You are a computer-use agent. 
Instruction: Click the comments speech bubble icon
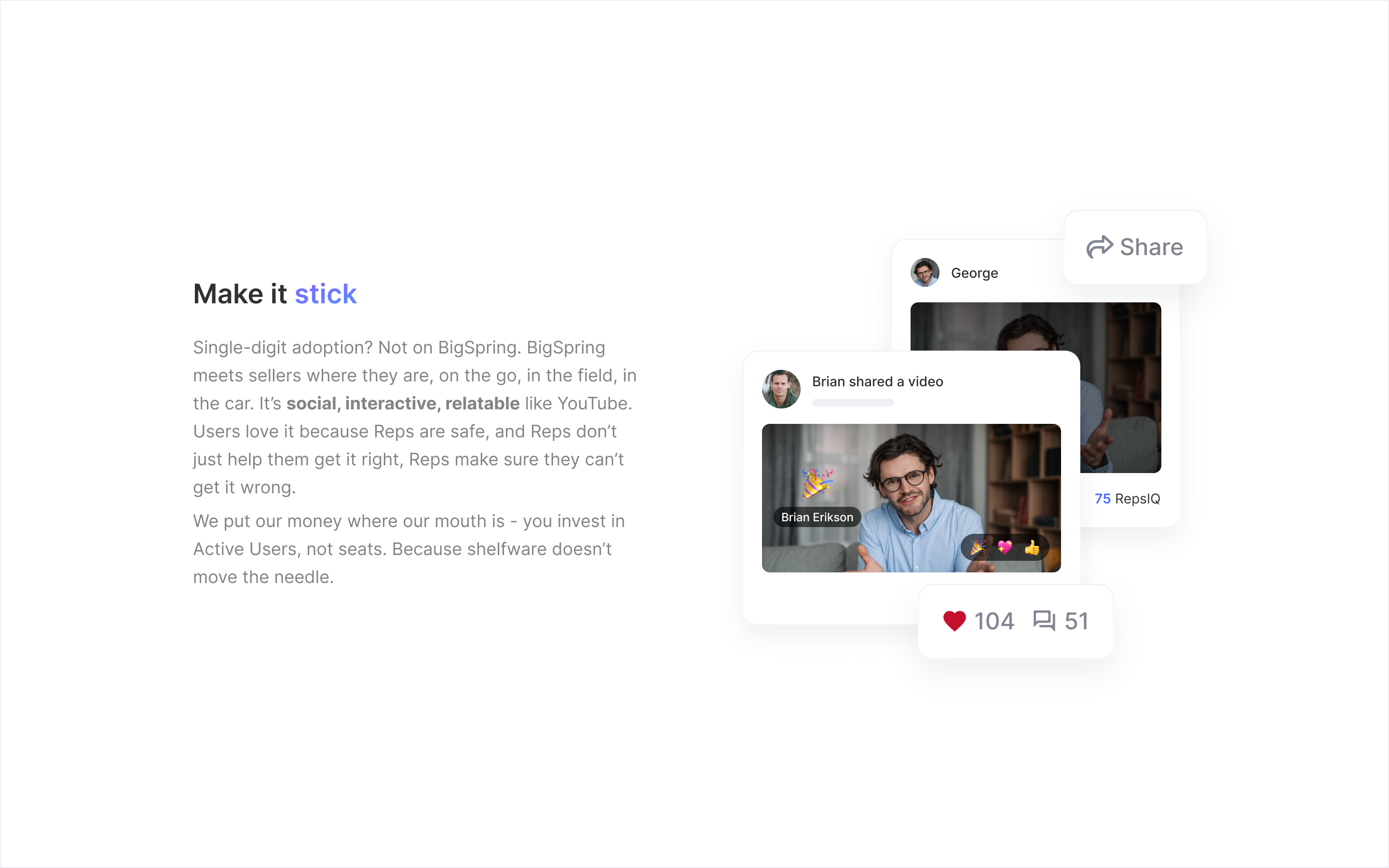1044,621
